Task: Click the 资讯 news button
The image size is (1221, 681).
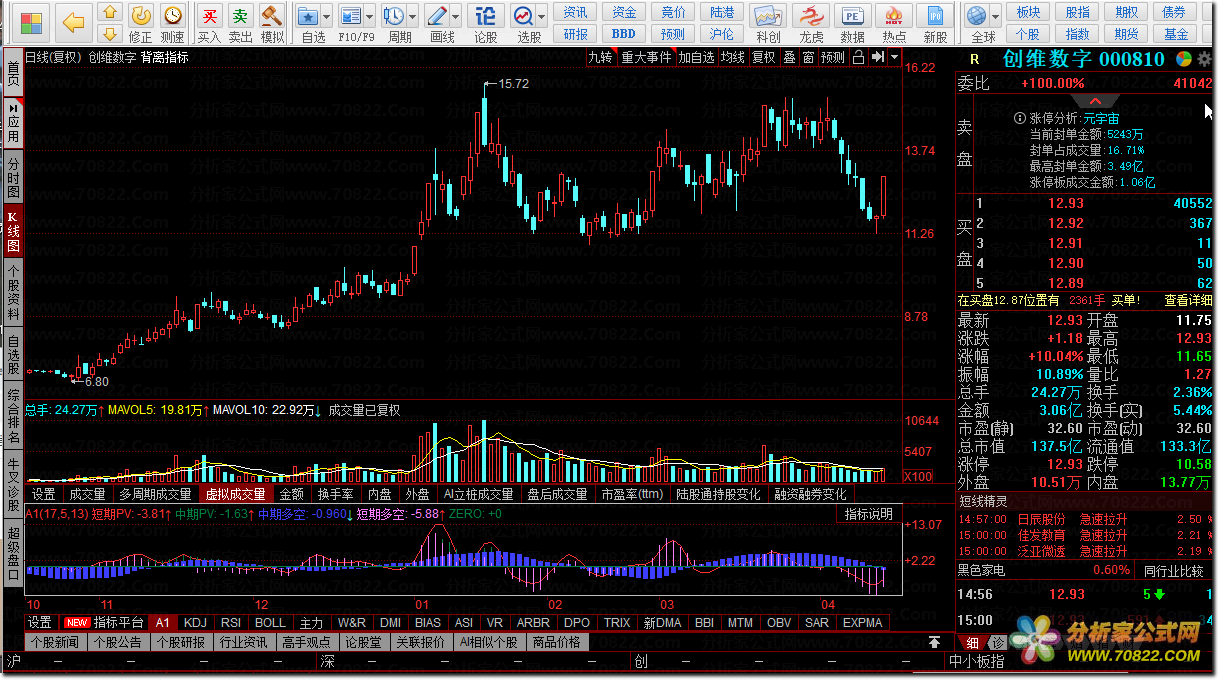Action: tap(575, 12)
